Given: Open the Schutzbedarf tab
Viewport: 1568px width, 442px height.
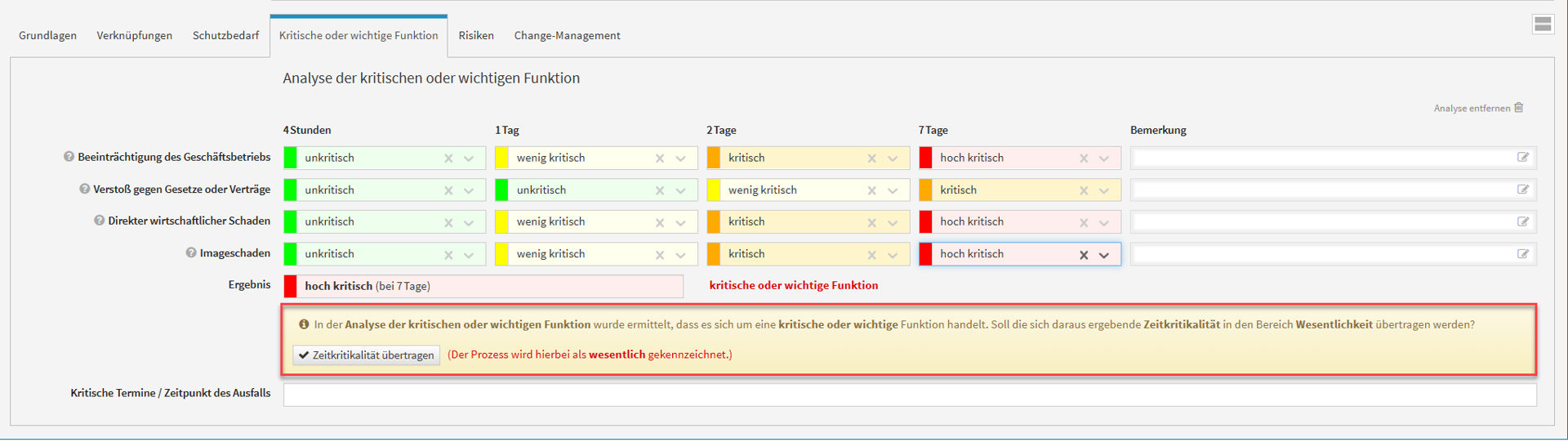Looking at the screenshot, I should [x=225, y=35].
